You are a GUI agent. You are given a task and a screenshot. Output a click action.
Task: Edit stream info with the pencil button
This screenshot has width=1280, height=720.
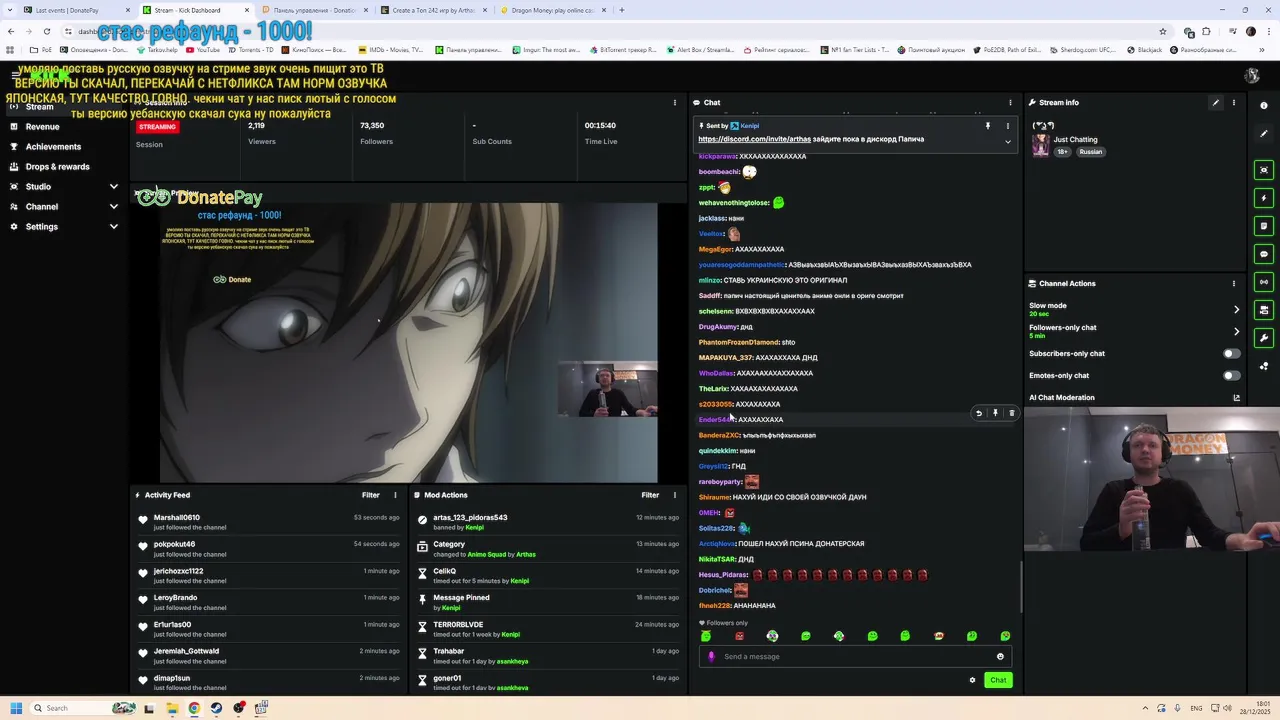click(x=1216, y=103)
